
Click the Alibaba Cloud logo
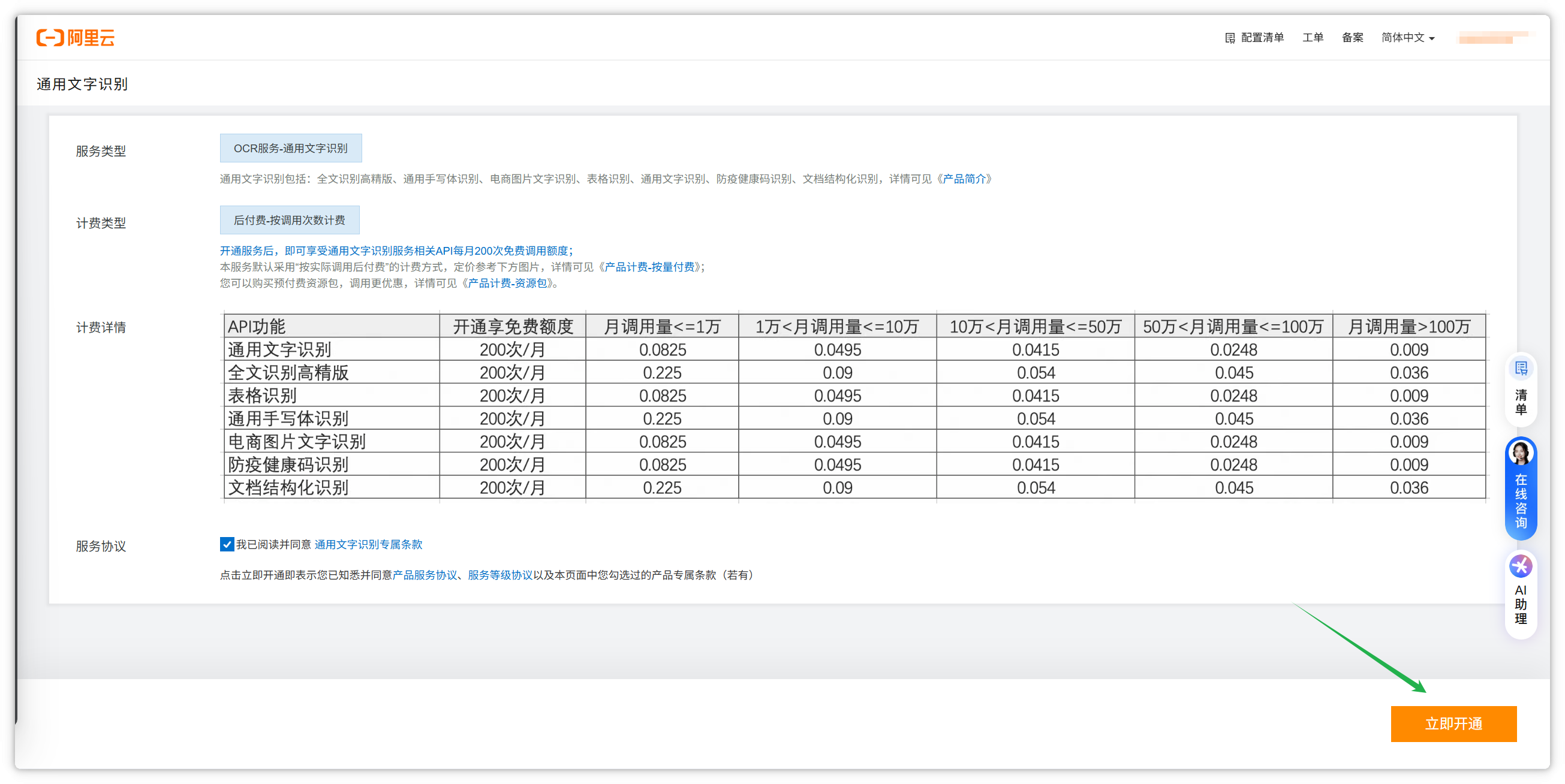pos(76,38)
